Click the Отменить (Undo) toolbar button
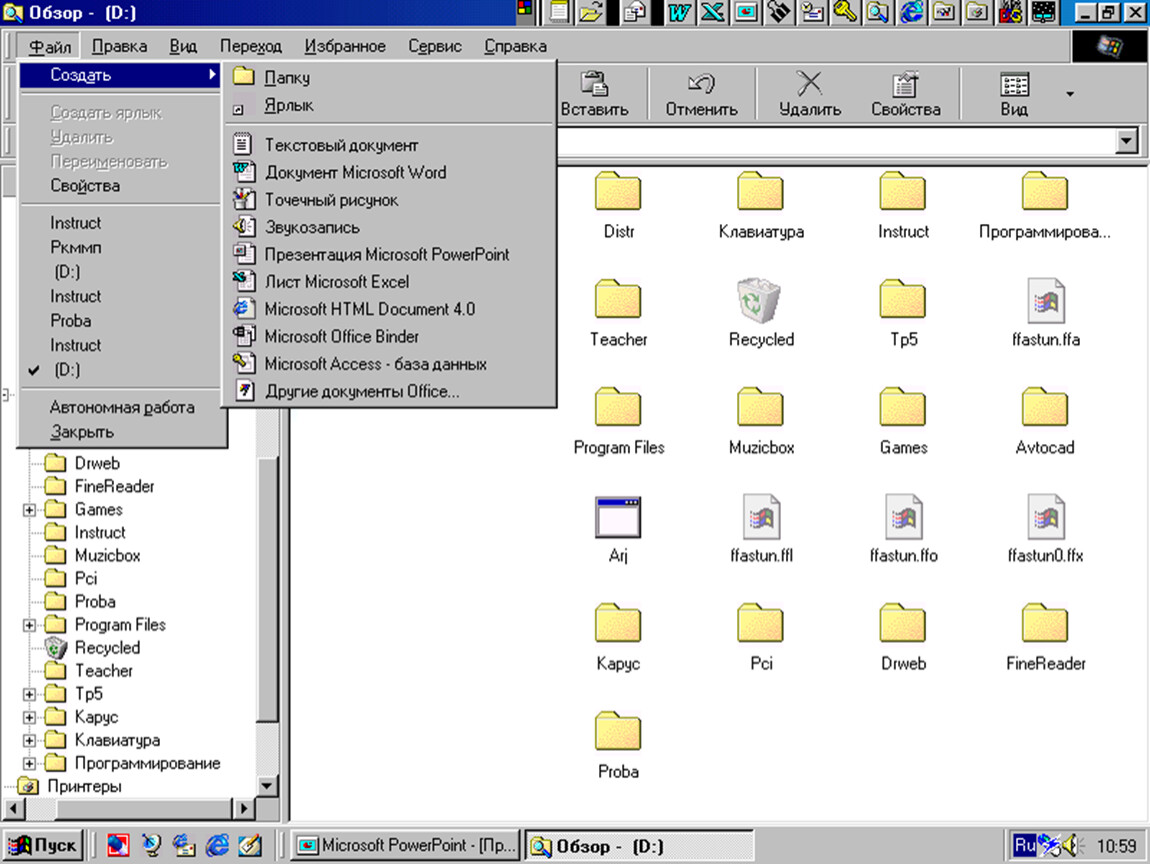The height and width of the screenshot is (864, 1150). [701, 94]
